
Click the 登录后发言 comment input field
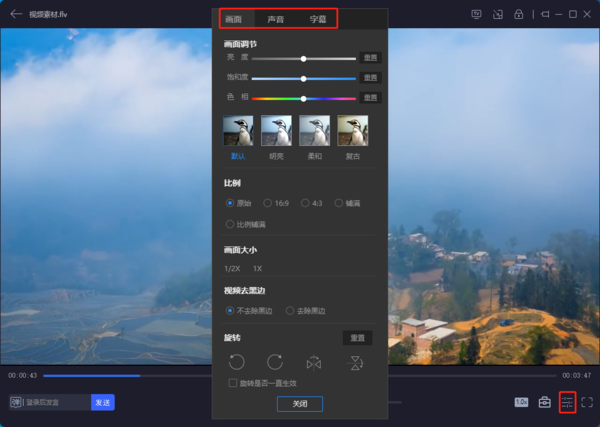coord(57,403)
